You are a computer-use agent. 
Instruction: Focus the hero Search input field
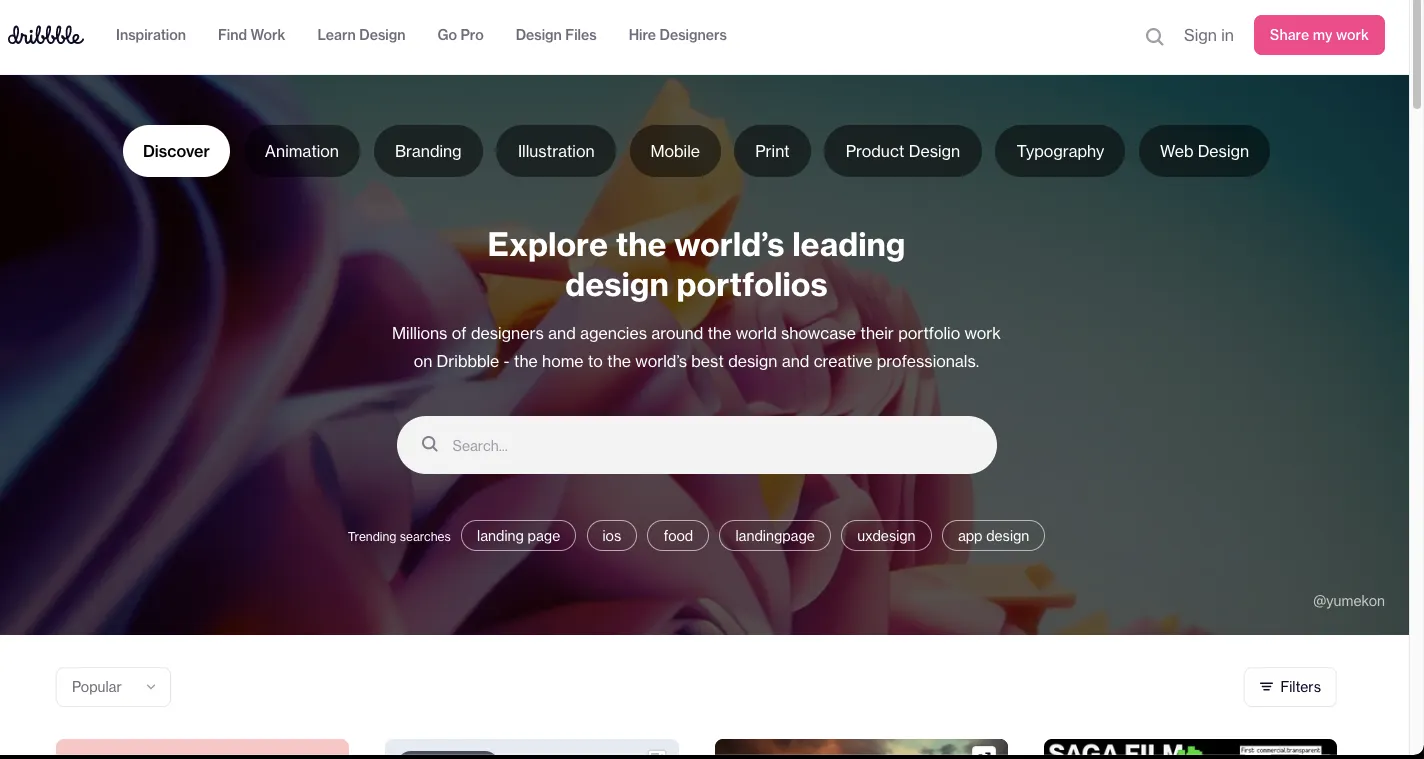coord(710,445)
